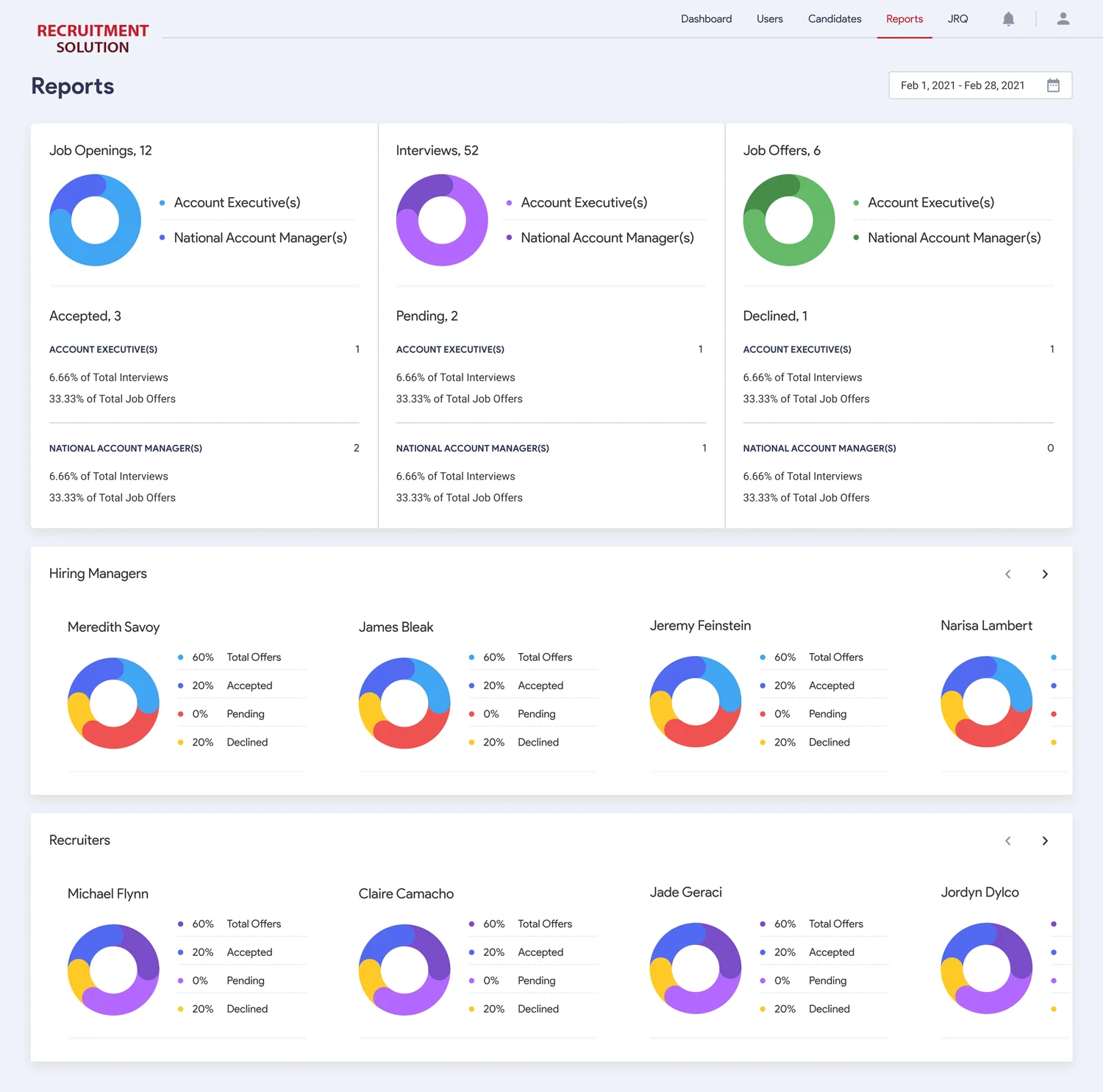1103x1092 pixels.
Task: Click the 'Declined, 1' heading
Action: click(775, 316)
